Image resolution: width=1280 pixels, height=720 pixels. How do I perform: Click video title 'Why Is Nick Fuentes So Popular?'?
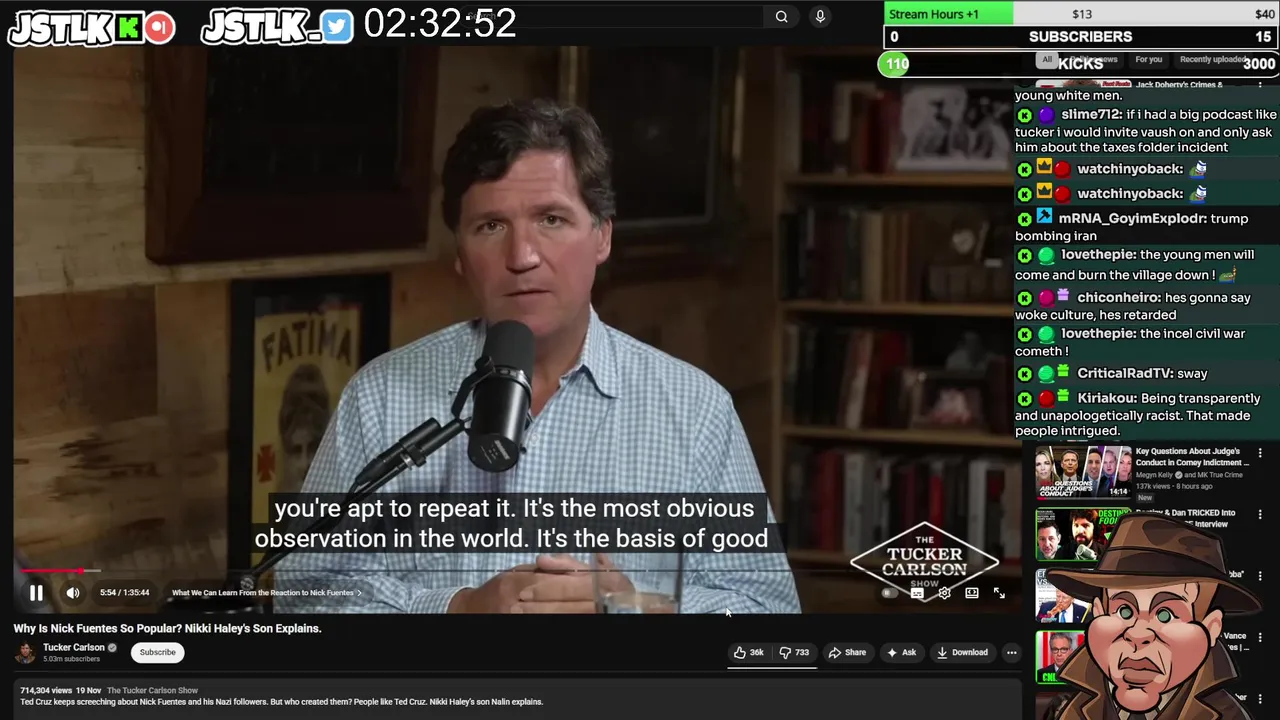coord(167,628)
